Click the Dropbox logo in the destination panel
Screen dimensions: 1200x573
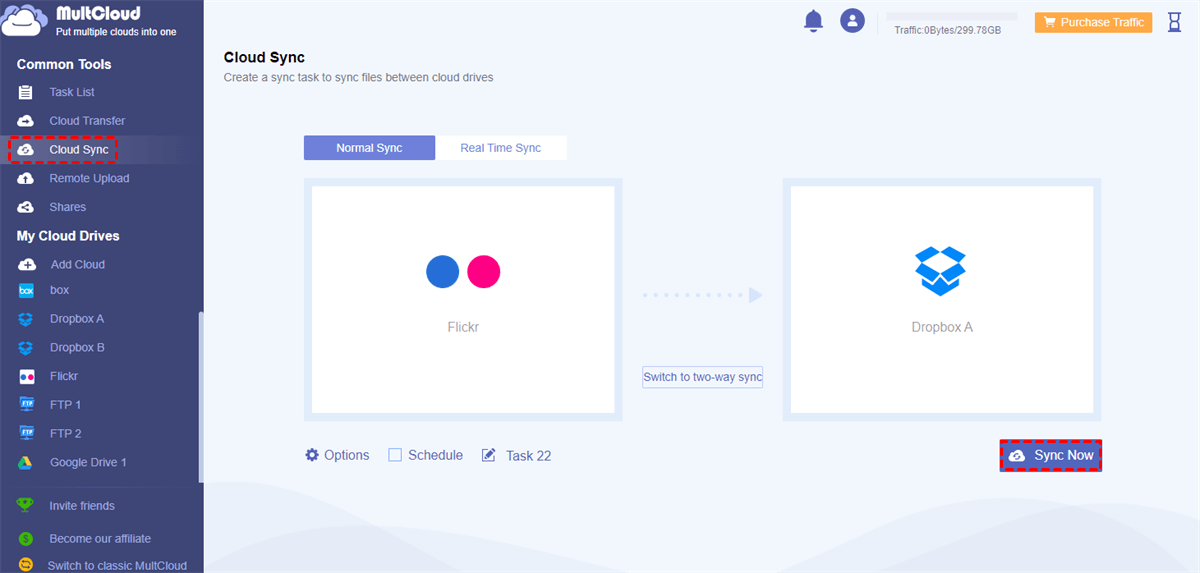(x=941, y=271)
